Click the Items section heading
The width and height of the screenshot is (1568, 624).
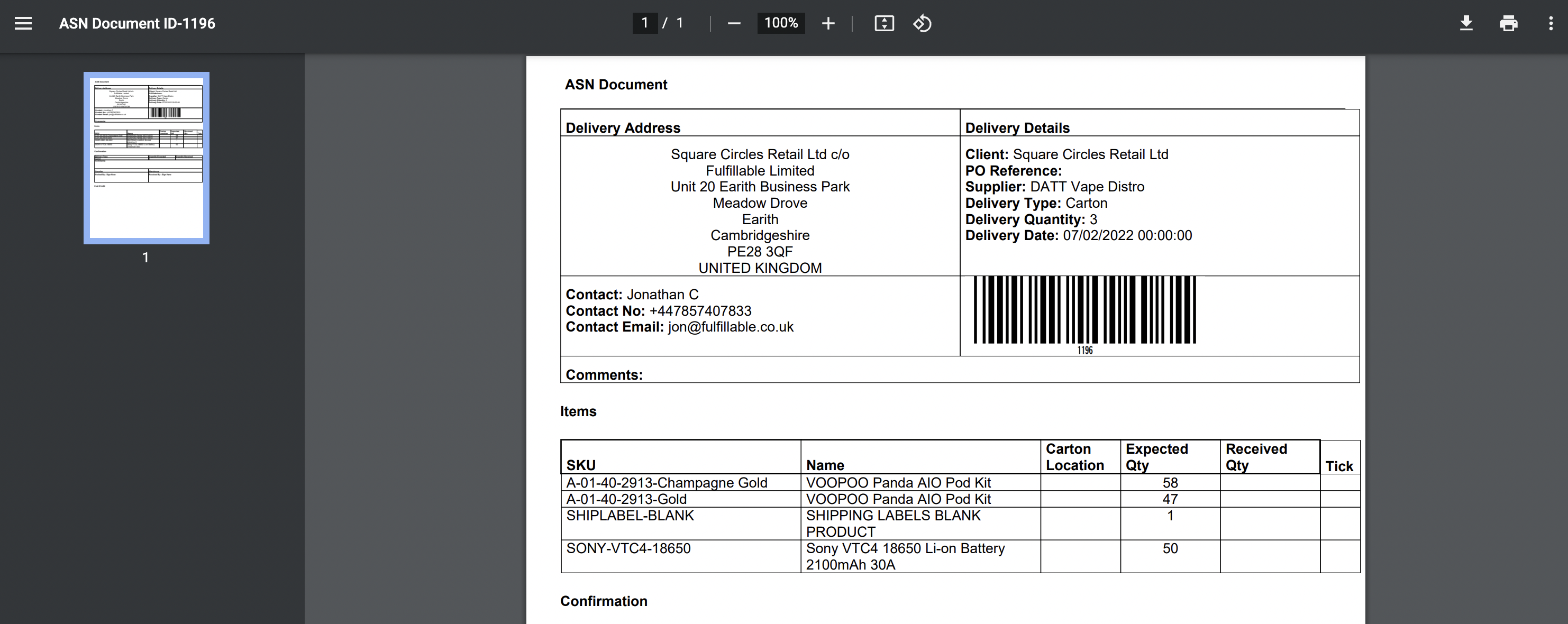click(x=578, y=411)
